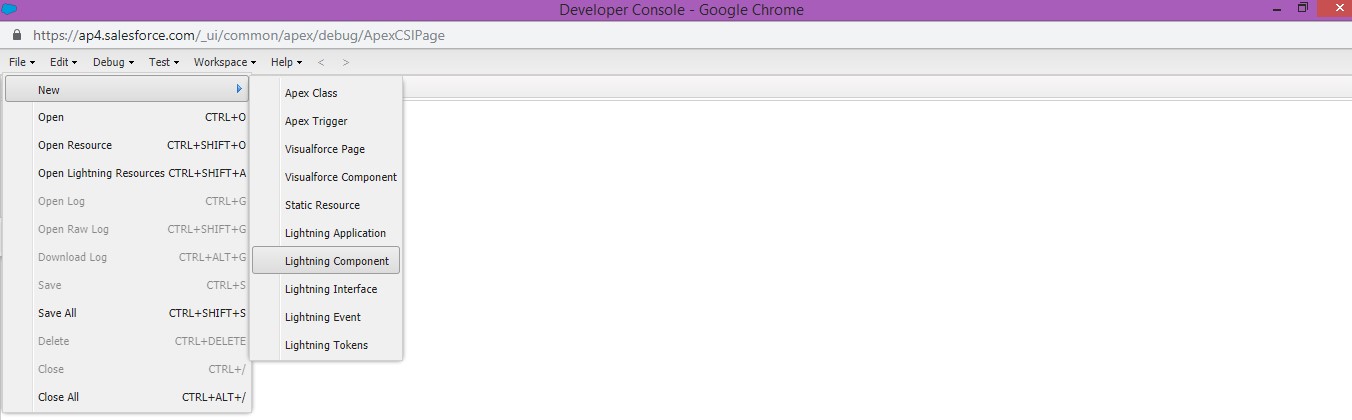Choose Lightning Tokens item

tap(326, 345)
